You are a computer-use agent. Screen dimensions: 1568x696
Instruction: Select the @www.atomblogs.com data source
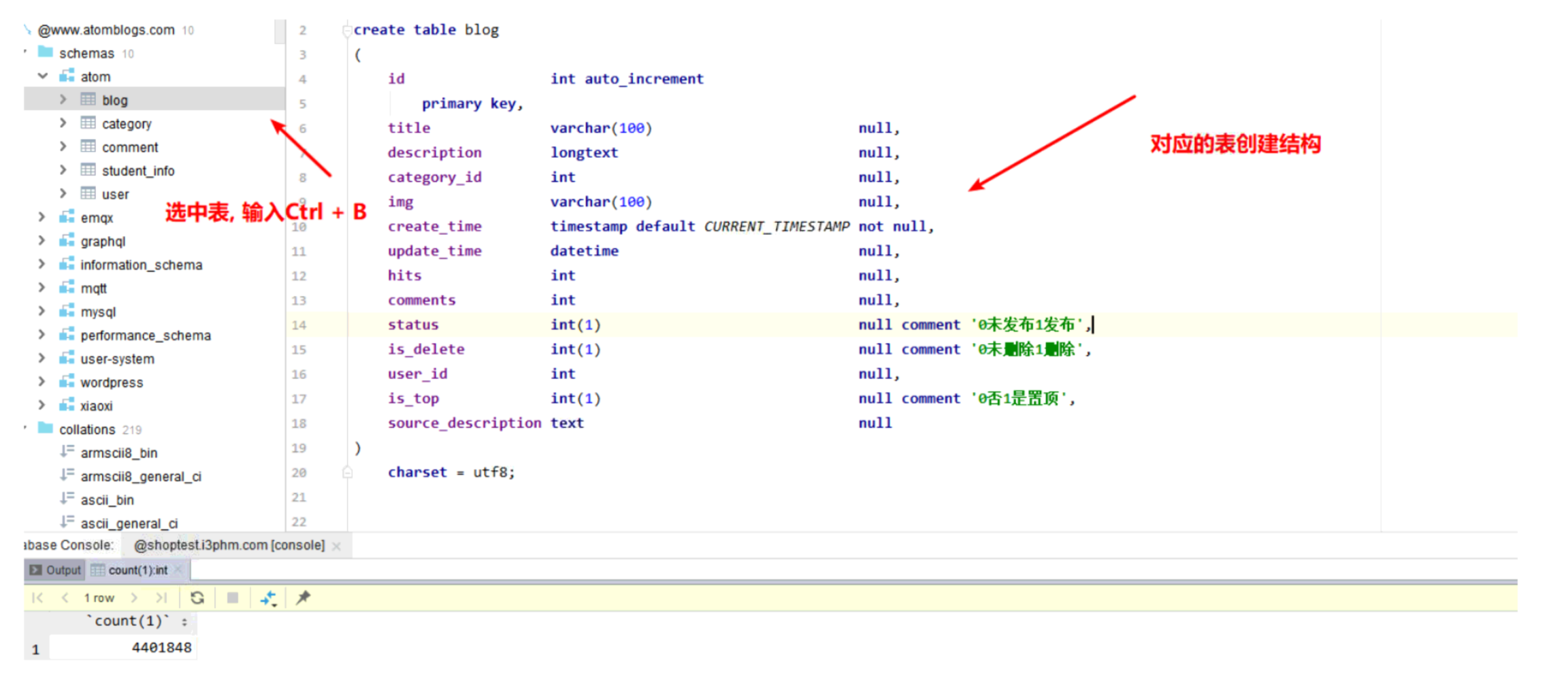tap(106, 29)
